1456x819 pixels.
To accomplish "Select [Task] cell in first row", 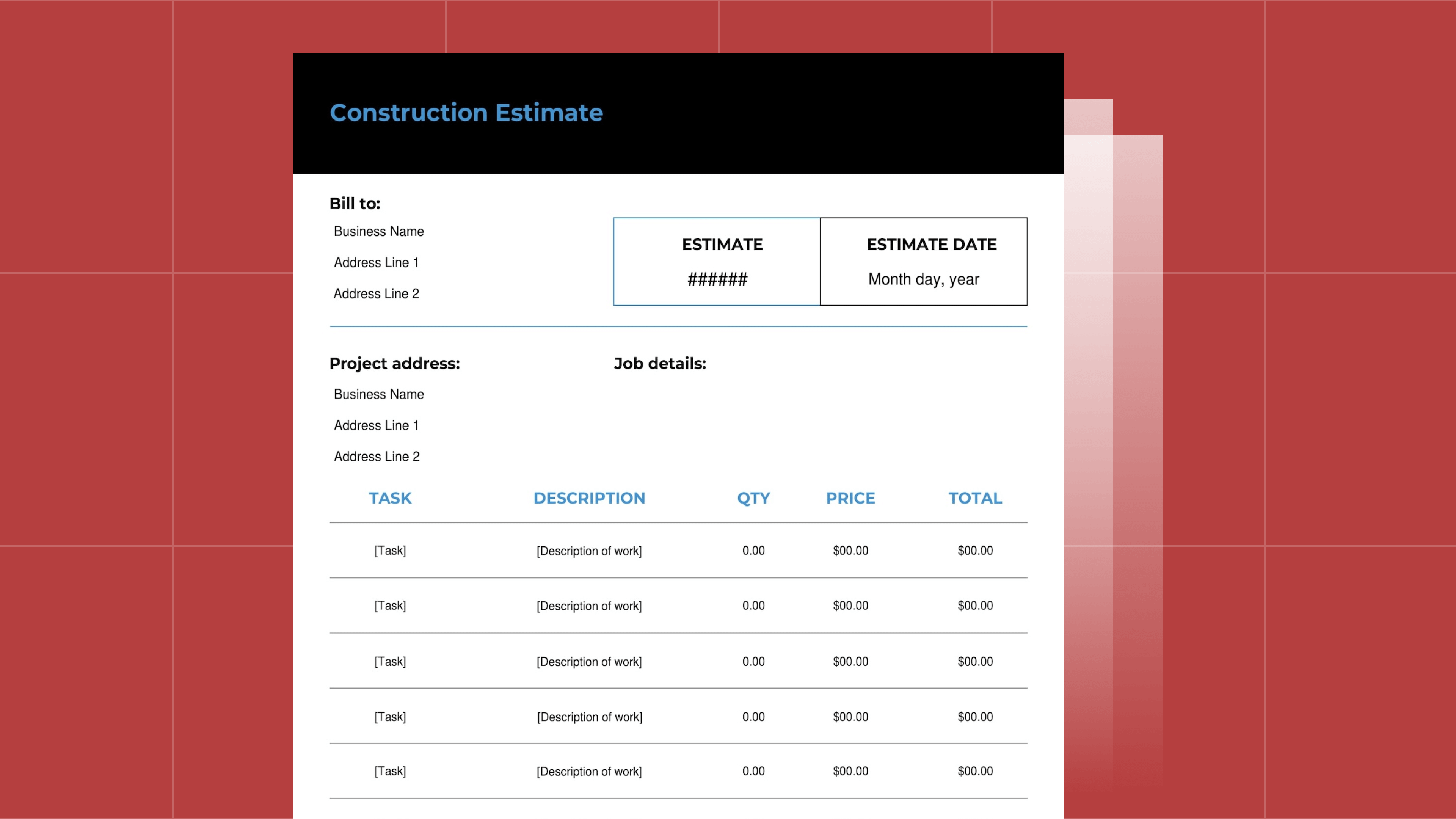I will [390, 551].
